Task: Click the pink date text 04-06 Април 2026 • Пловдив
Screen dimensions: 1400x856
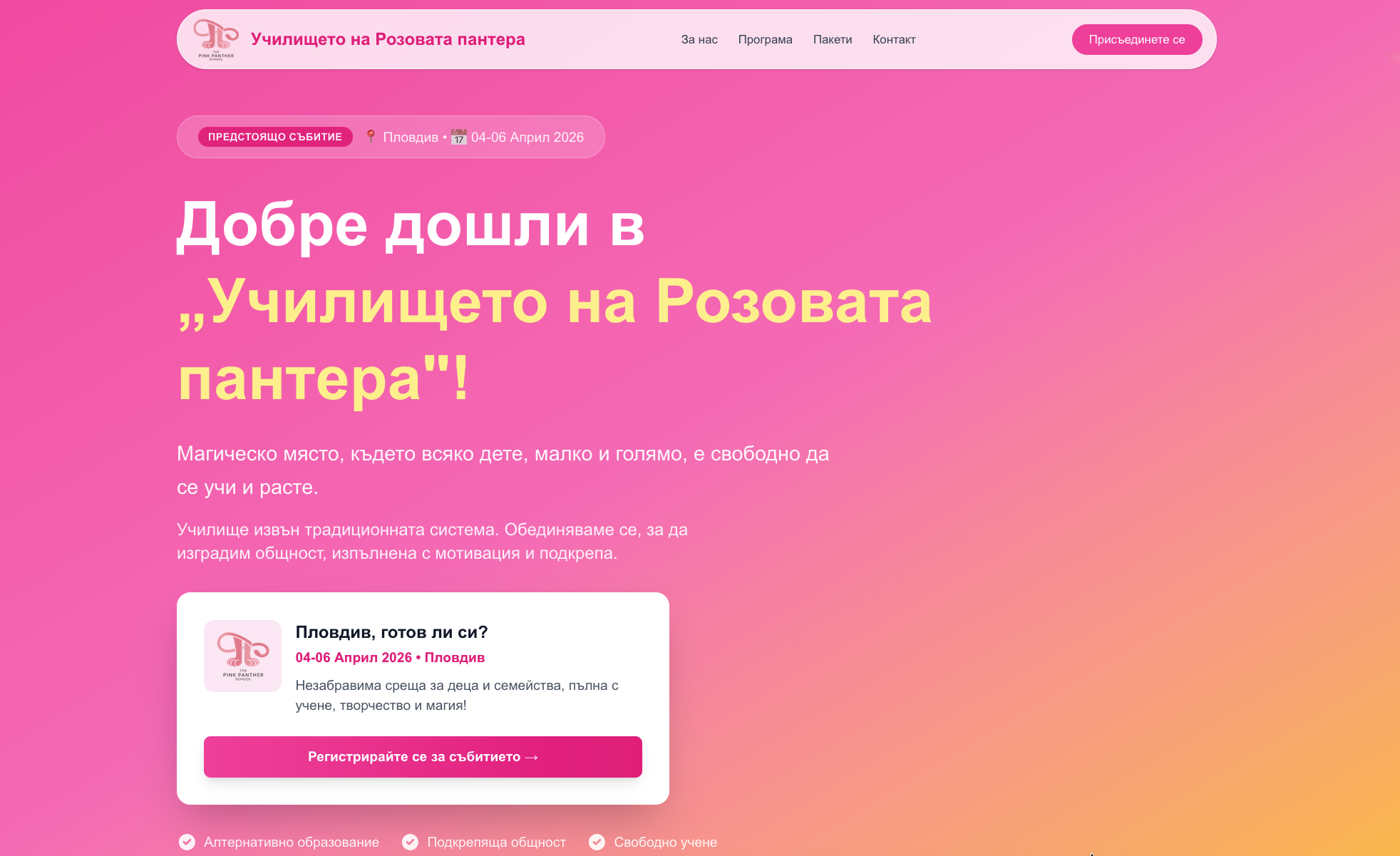Action: click(x=390, y=658)
